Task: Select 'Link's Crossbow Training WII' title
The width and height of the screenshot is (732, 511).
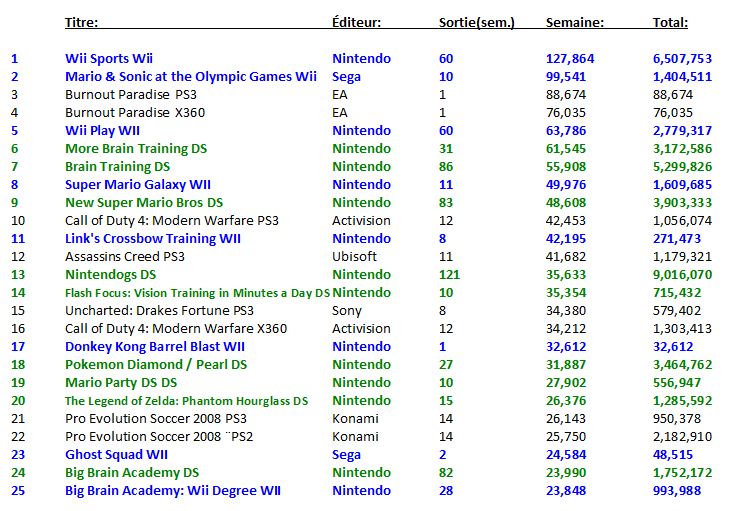Action: pyautogui.click(x=153, y=238)
